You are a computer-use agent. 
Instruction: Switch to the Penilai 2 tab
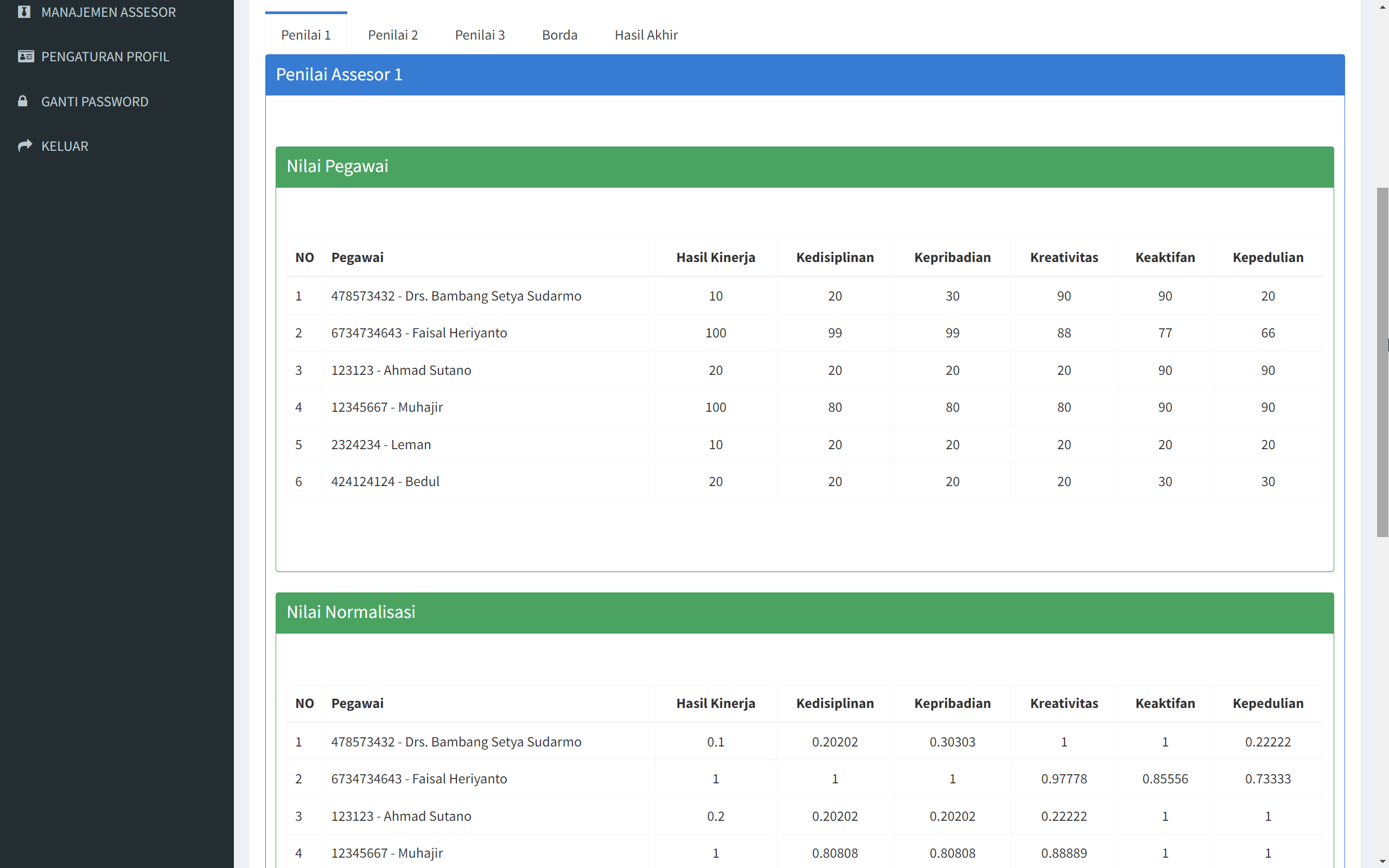(393, 34)
